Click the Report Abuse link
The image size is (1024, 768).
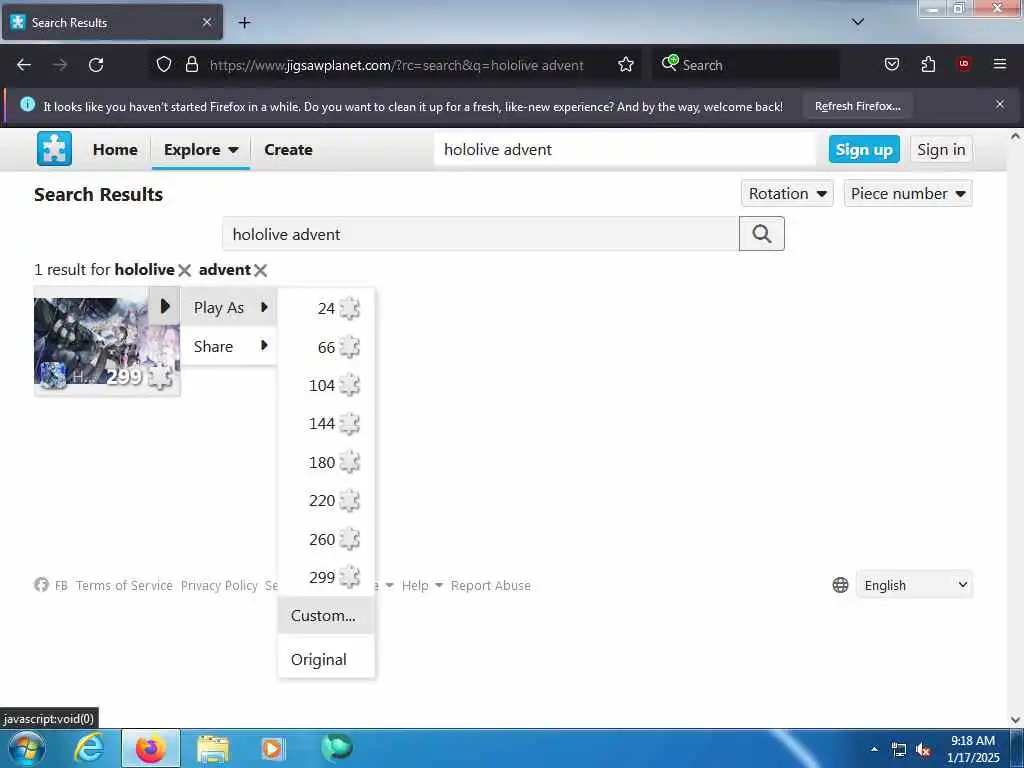pos(490,585)
